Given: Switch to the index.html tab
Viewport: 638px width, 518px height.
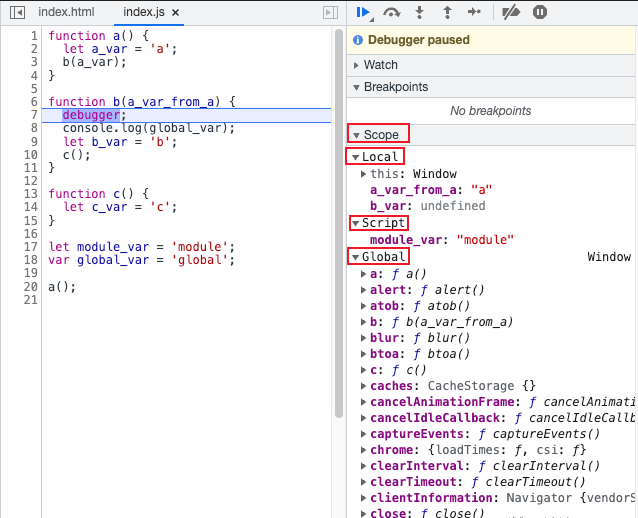Looking at the screenshot, I should point(66,12).
